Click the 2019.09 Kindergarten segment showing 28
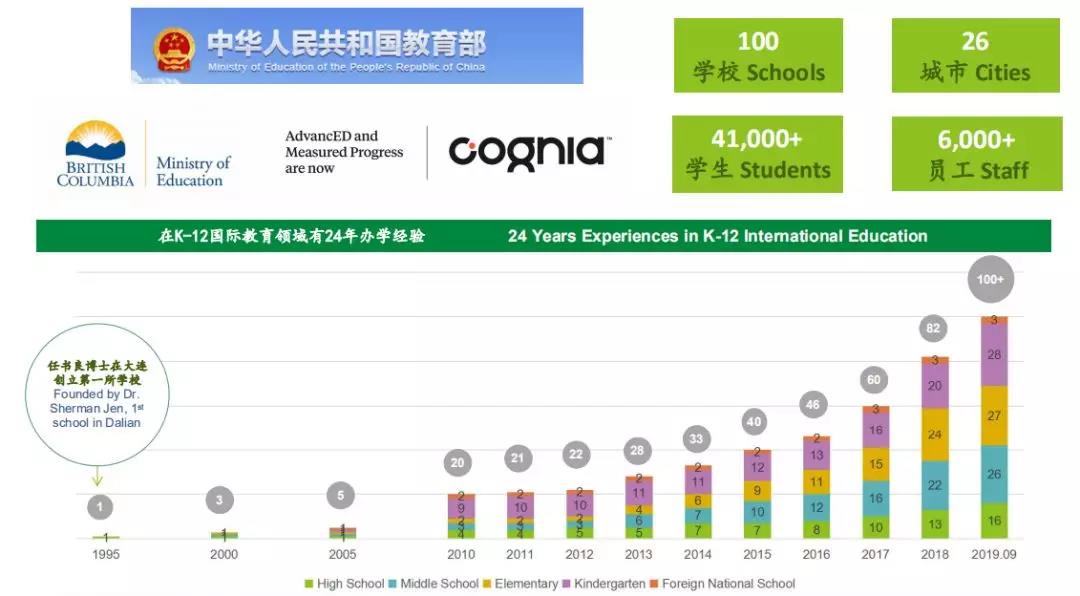Screen dimensions: 1080x596 coord(994,356)
